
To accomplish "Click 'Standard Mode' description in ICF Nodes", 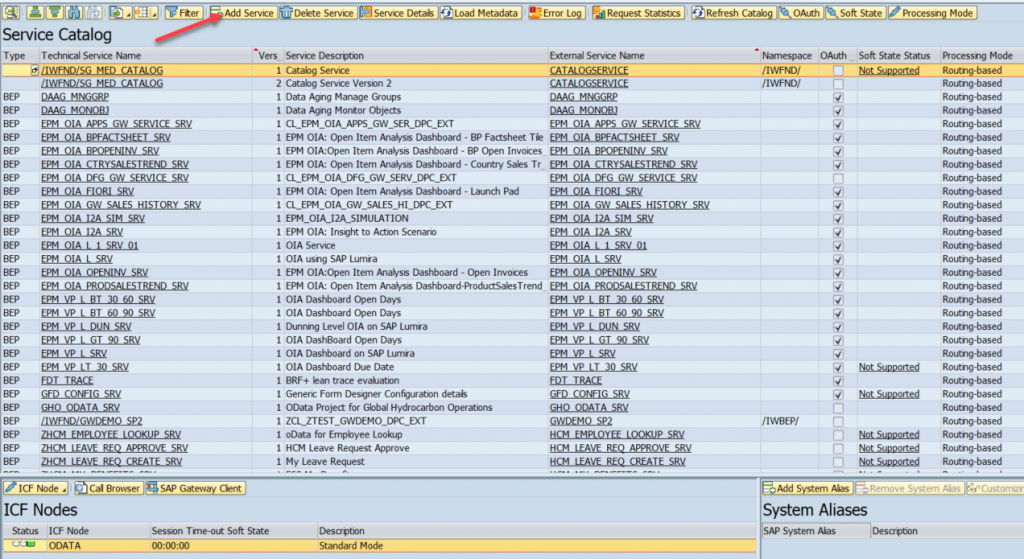I will [351, 545].
